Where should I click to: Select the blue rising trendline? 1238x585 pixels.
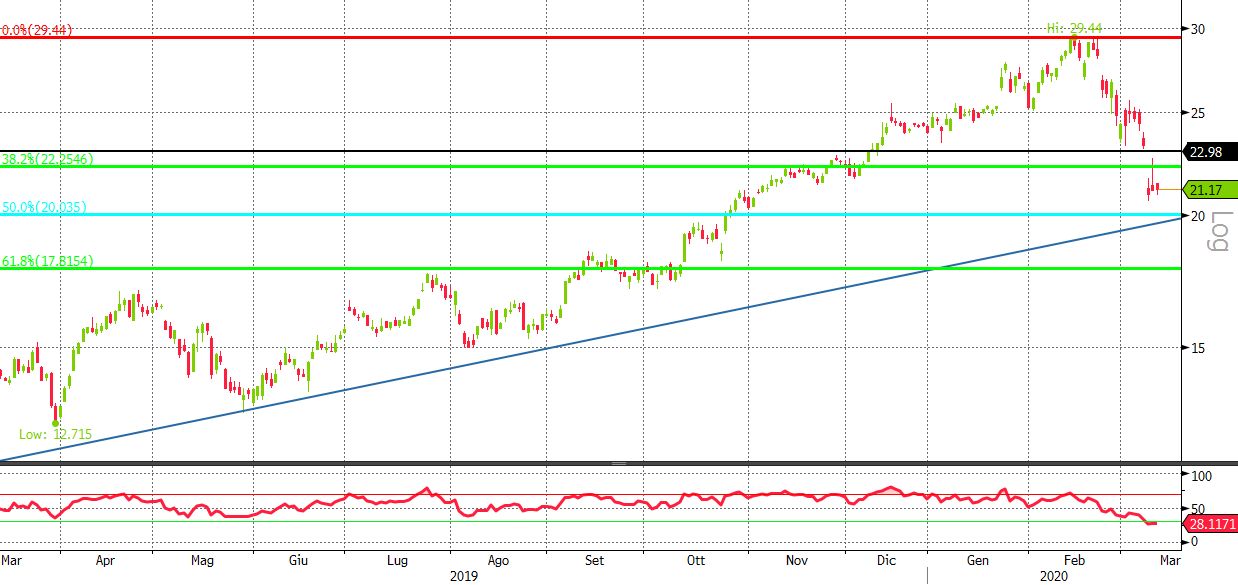(590, 339)
